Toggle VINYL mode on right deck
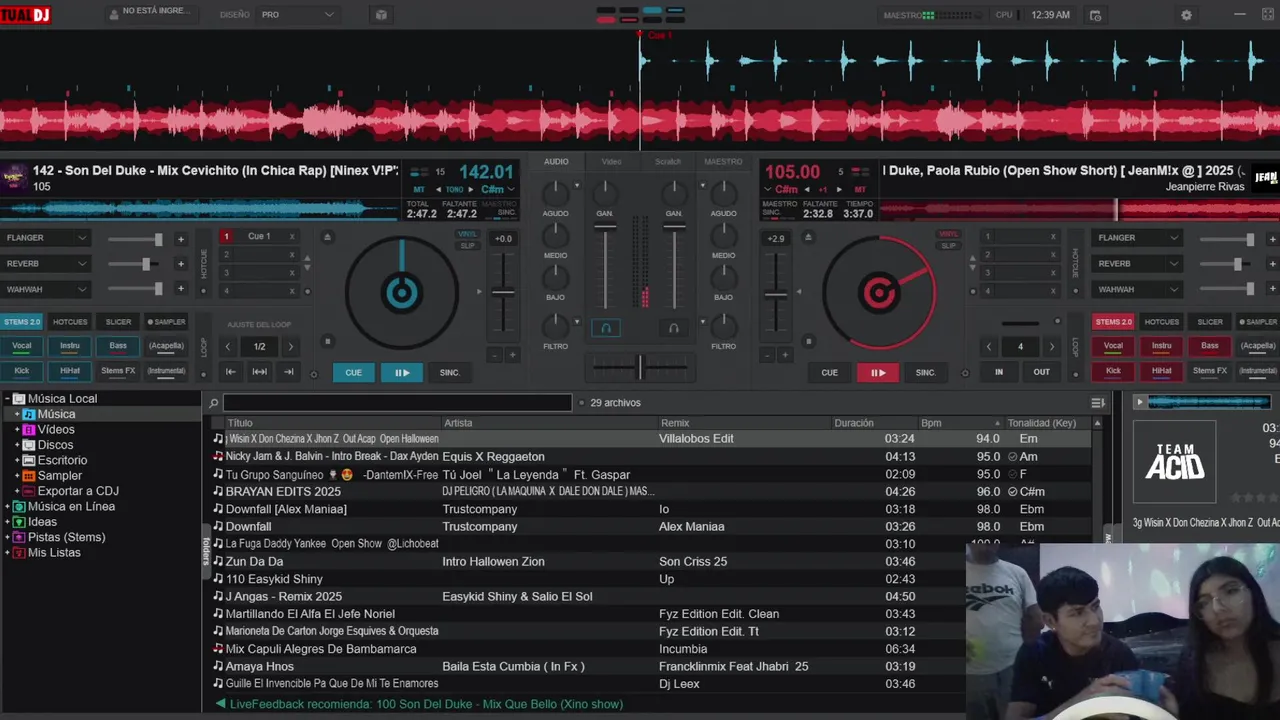This screenshot has height=720, width=1280. [948, 235]
